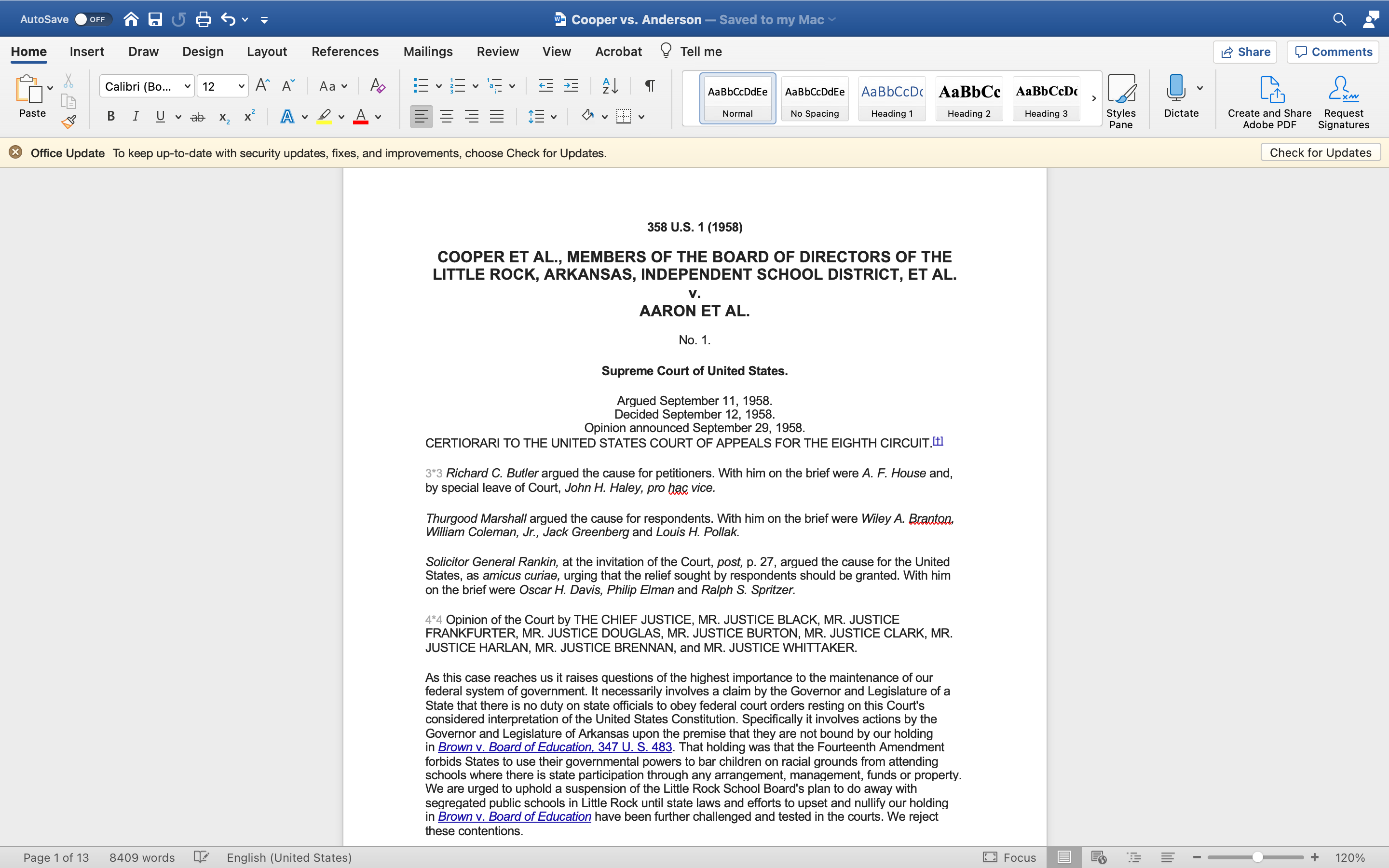
Task: Click the strikethrough icon
Action: [197, 117]
